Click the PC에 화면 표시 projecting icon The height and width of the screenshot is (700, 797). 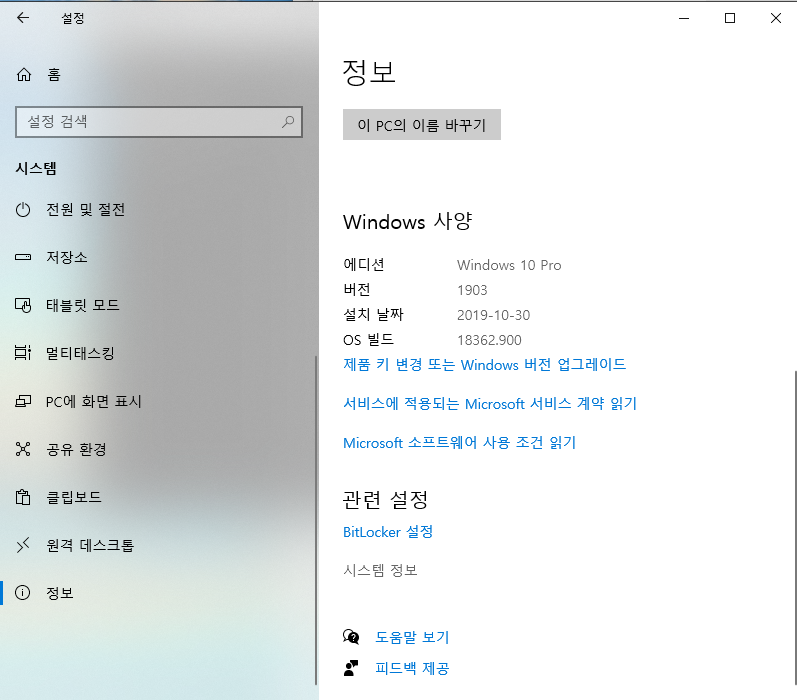(23, 402)
